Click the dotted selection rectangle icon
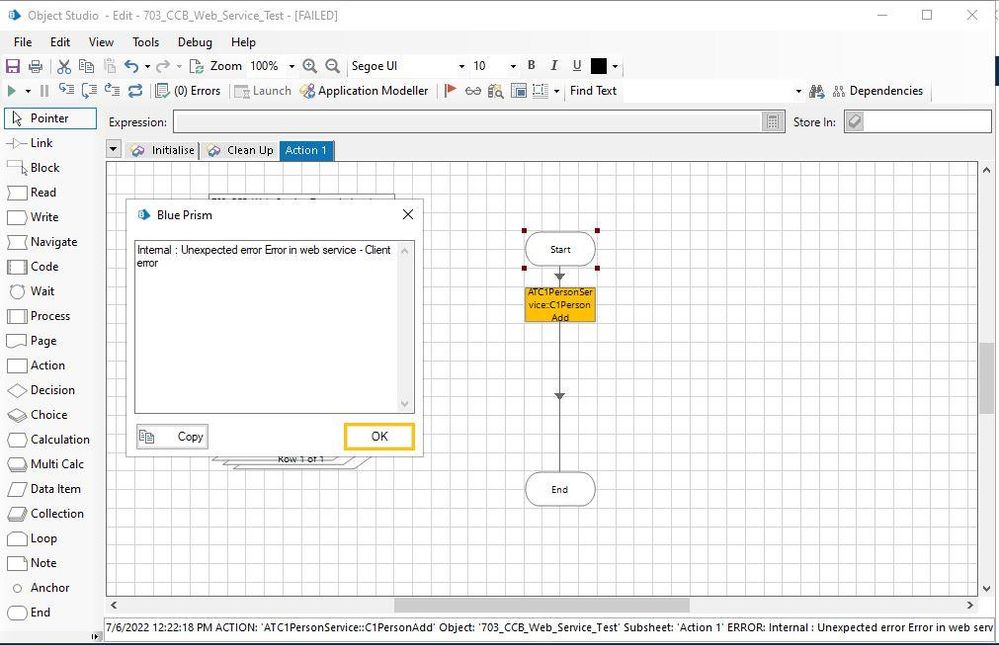 (540, 91)
